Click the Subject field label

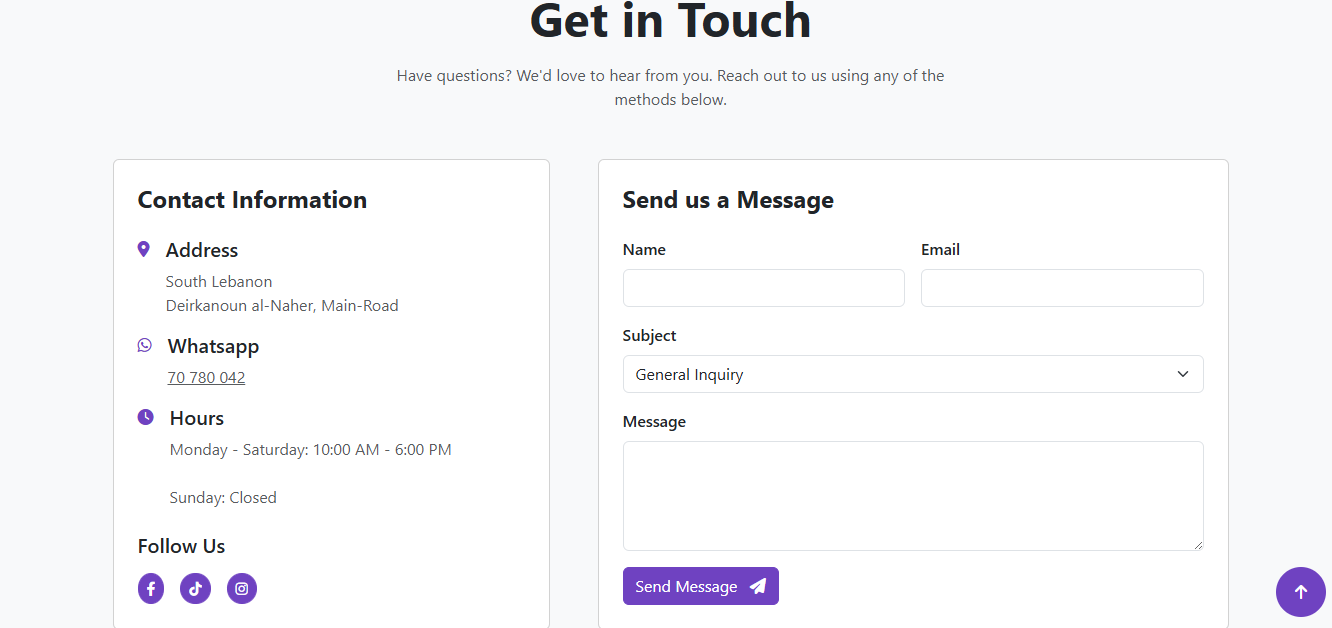(649, 336)
